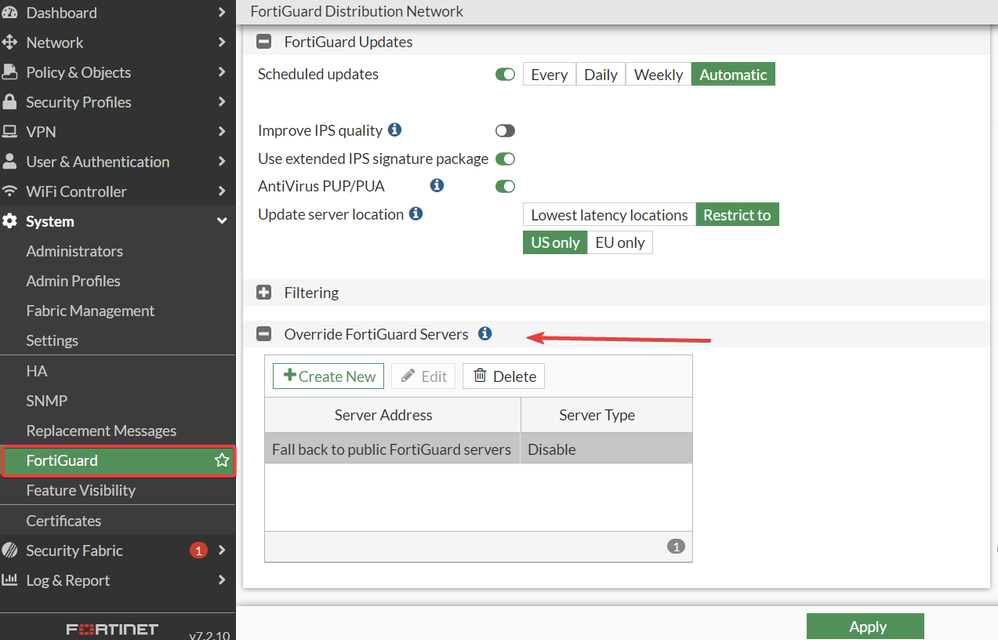Select EU only server restriction

pyautogui.click(x=620, y=242)
